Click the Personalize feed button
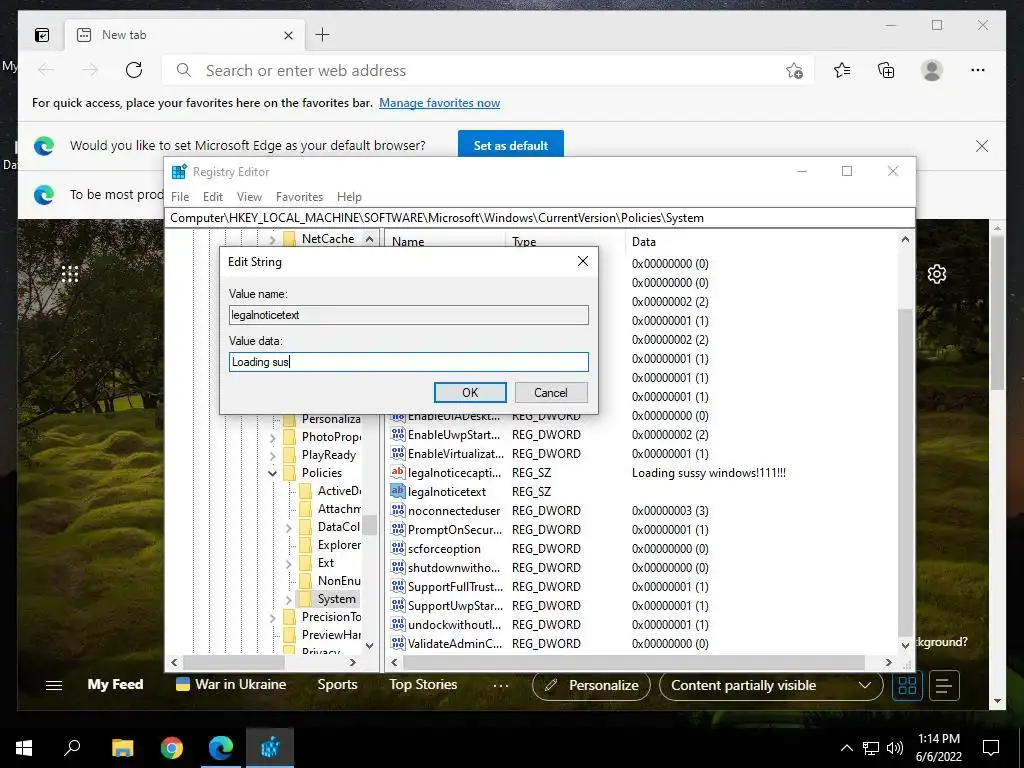 591,686
